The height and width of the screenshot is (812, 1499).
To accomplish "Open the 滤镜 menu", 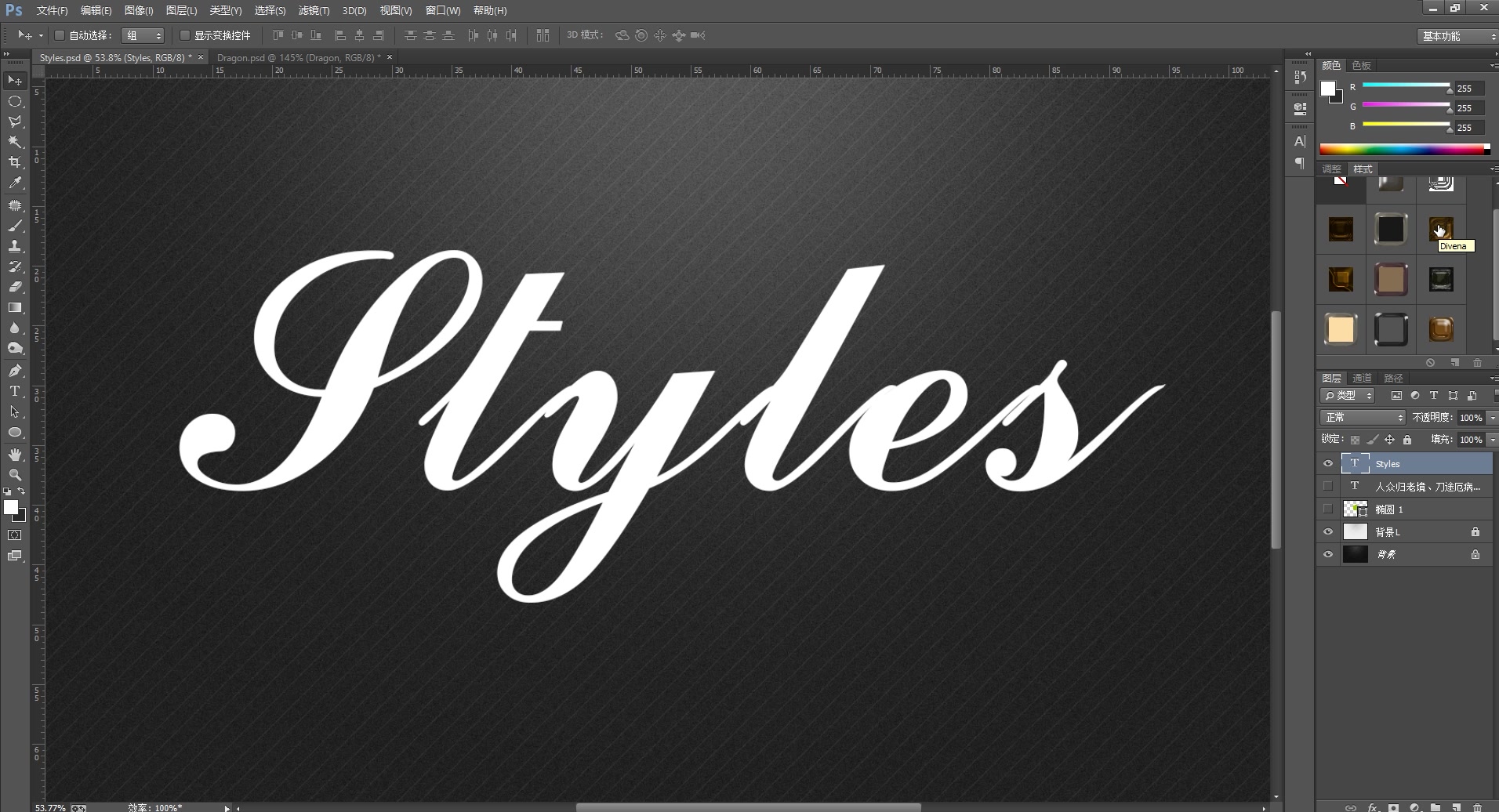I will [x=312, y=10].
